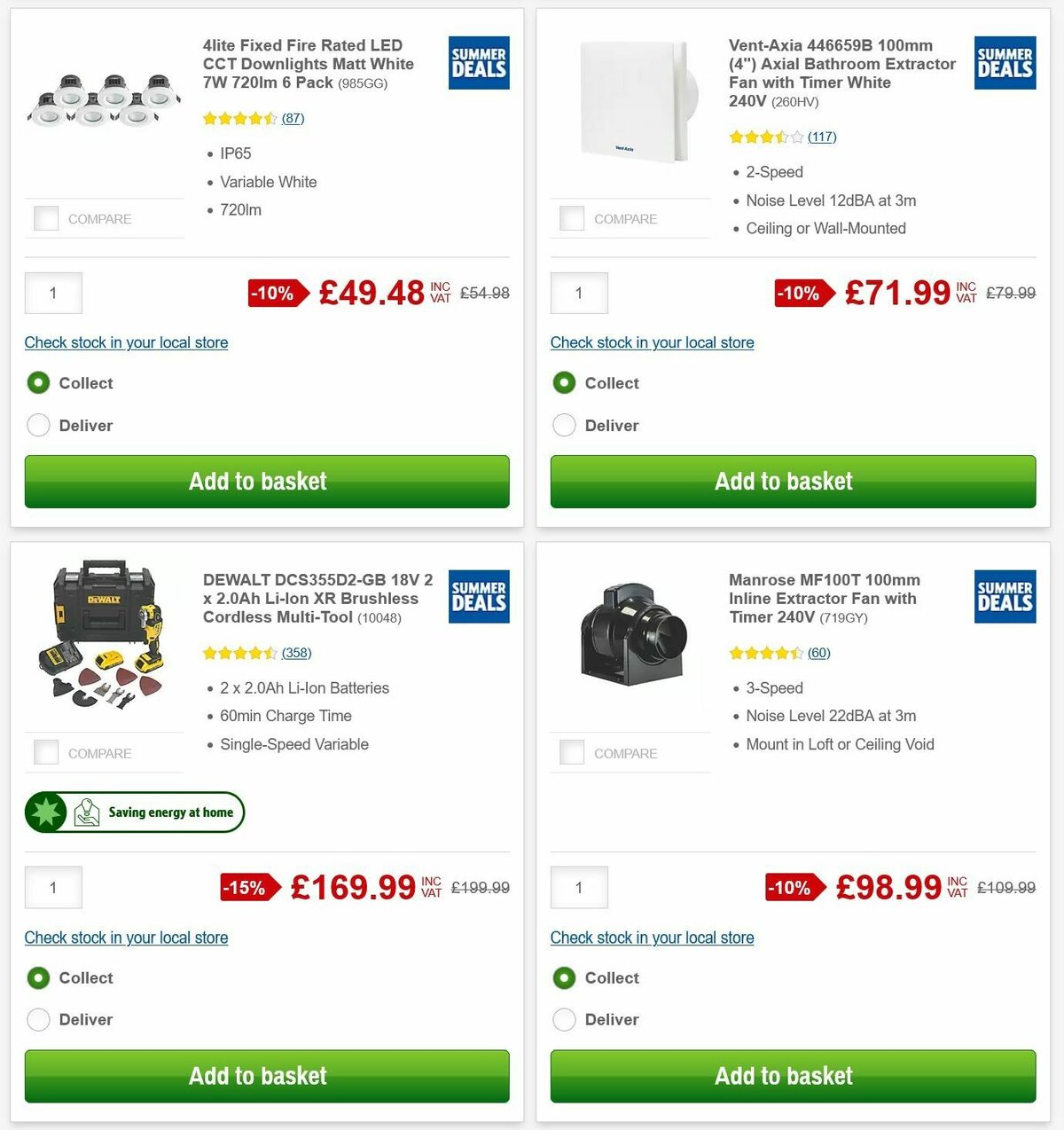The image size is (1064, 1130).
Task: Click the star rating for the DEWALT Multi-Tool
Action: (240, 653)
